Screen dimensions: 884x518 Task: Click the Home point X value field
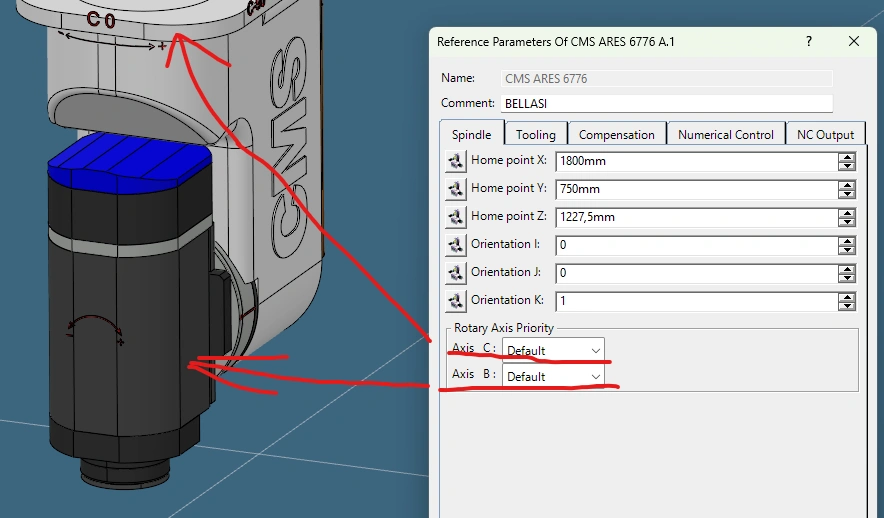[x=696, y=161]
